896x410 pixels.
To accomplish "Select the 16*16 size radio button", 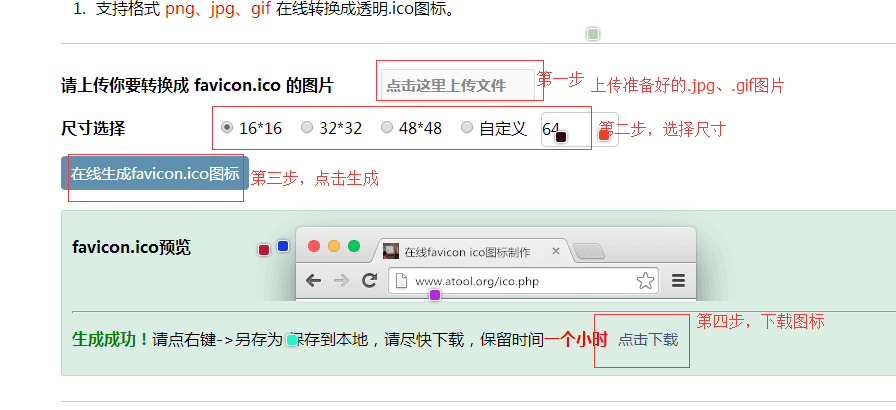I will tap(227, 127).
